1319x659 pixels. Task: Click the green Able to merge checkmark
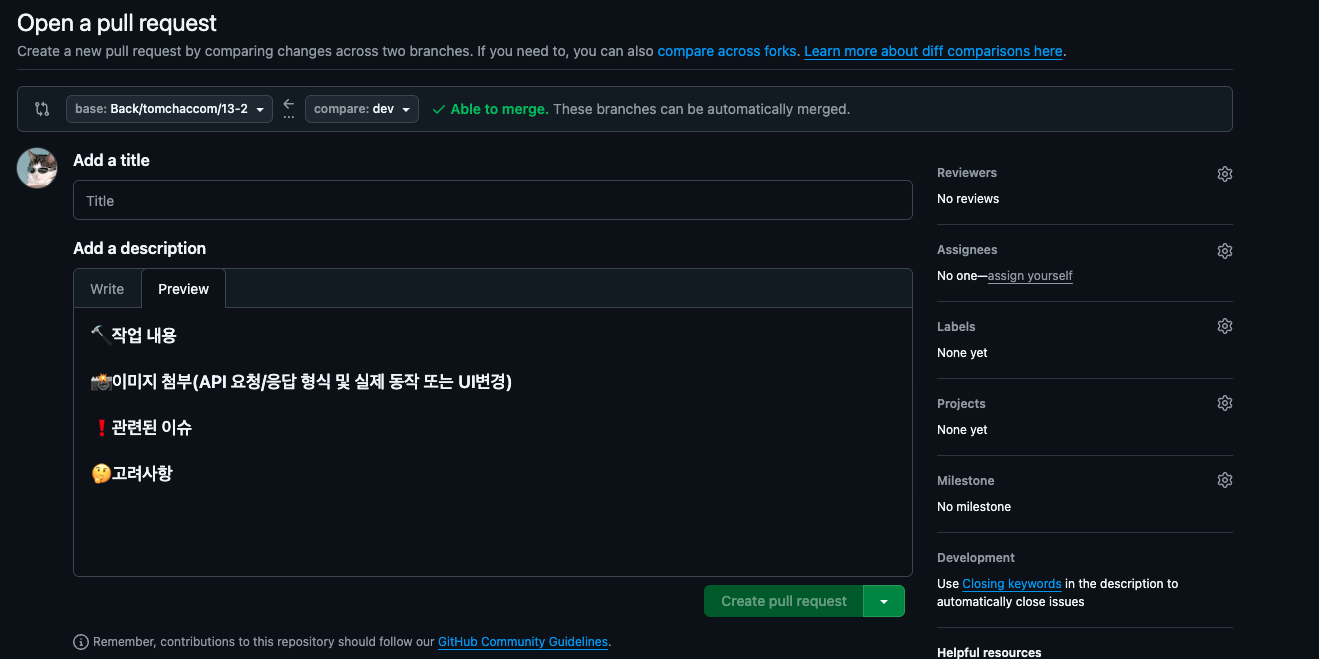(x=439, y=109)
